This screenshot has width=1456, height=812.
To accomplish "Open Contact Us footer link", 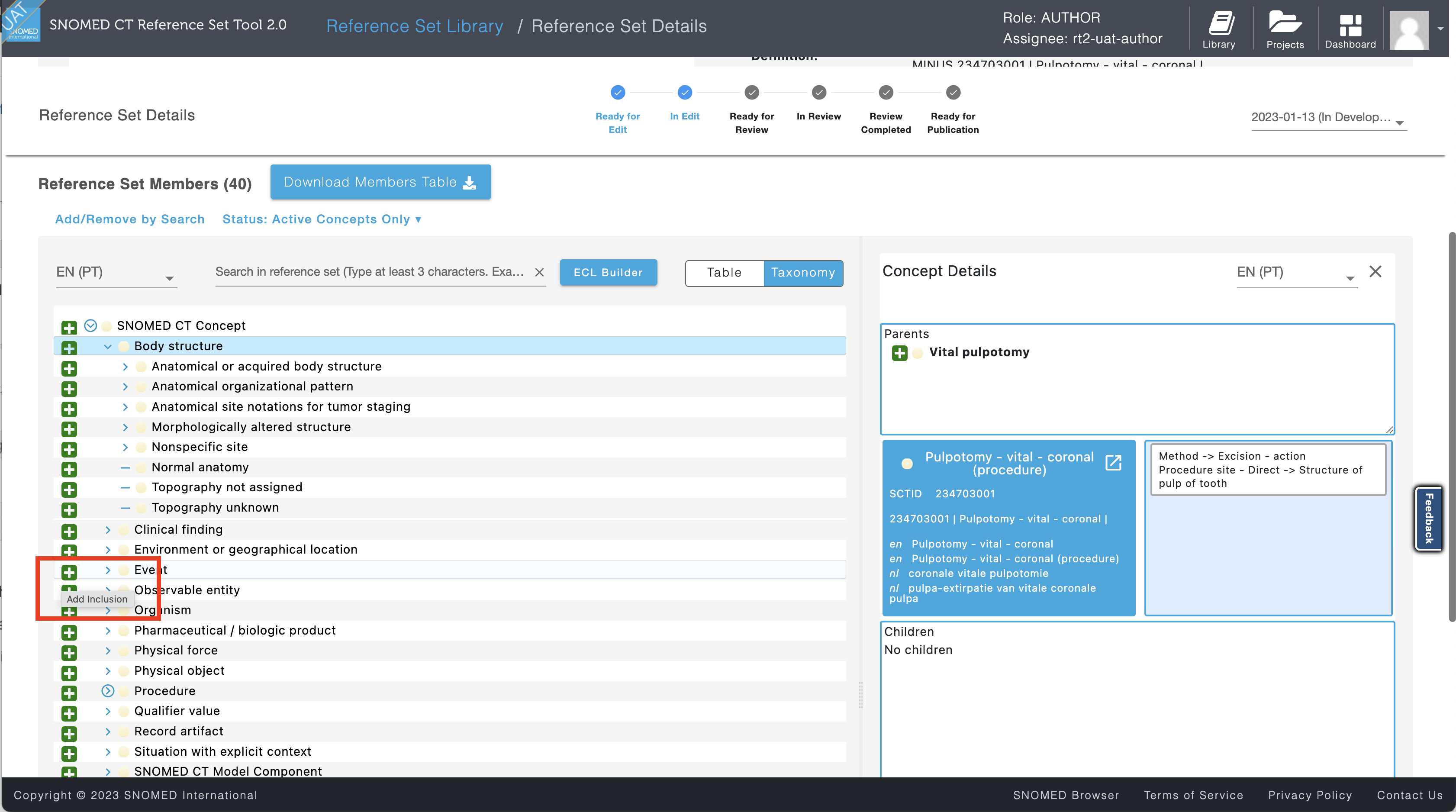I will click(1409, 795).
